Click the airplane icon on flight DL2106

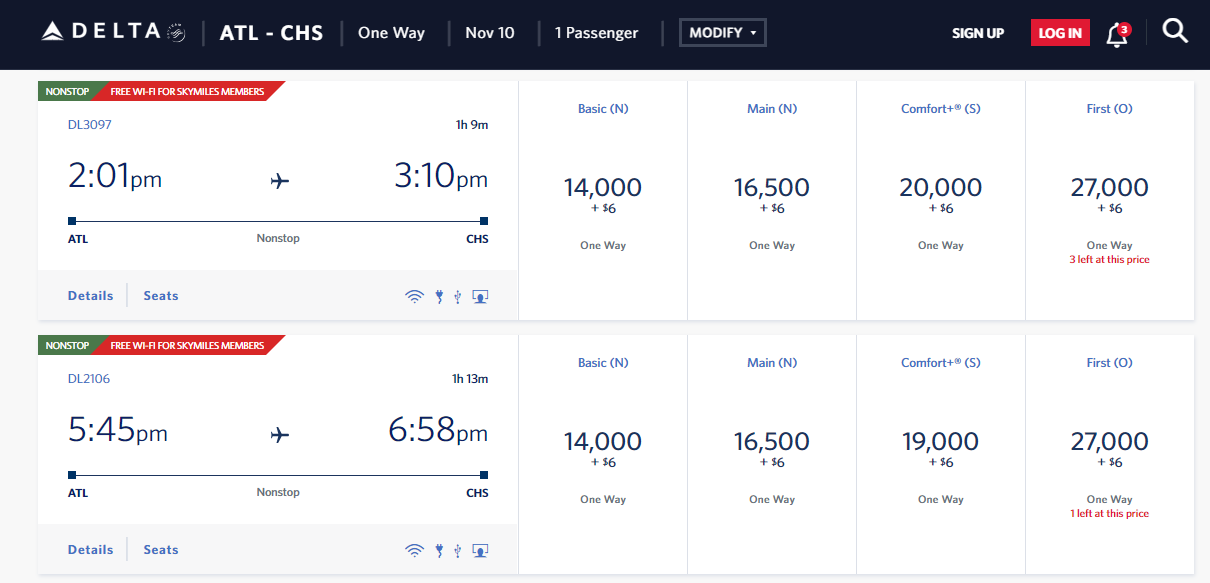click(279, 434)
